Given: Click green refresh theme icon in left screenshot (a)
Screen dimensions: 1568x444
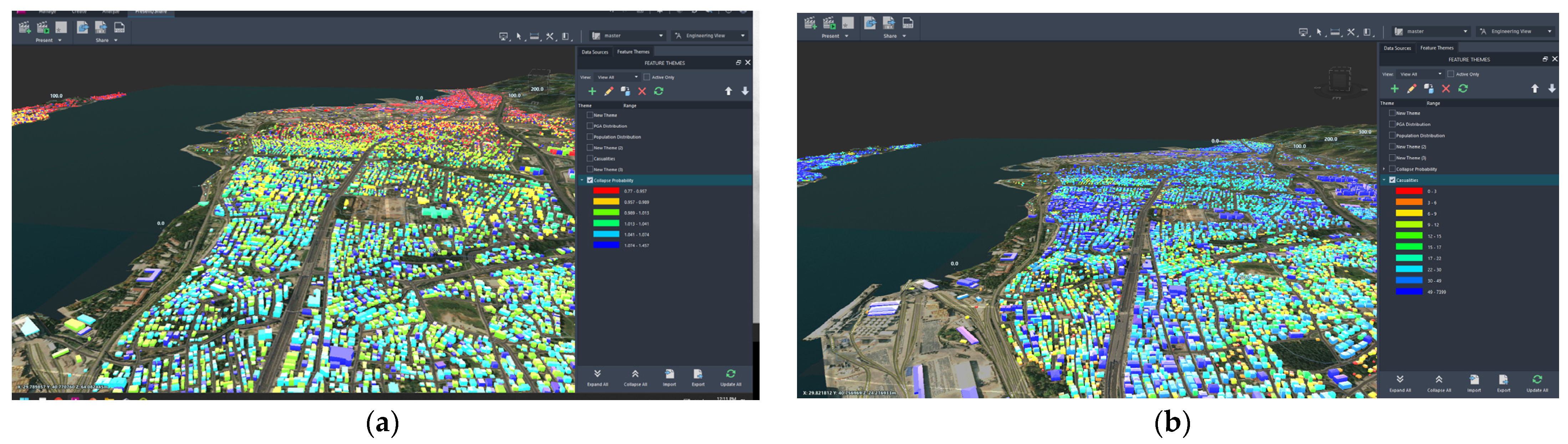Looking at the screenshot, I should click(x=659, y=91).
